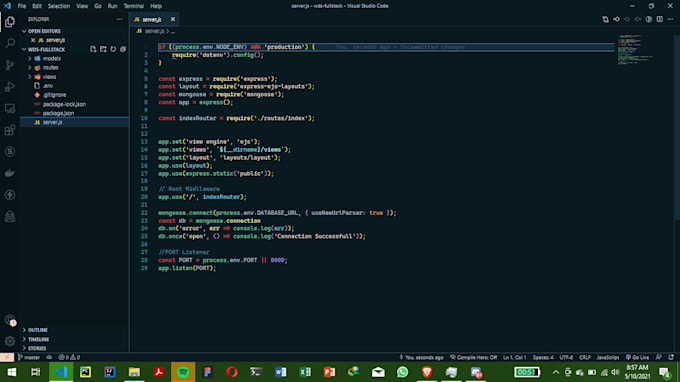Open the File menu

pos(22,6)
